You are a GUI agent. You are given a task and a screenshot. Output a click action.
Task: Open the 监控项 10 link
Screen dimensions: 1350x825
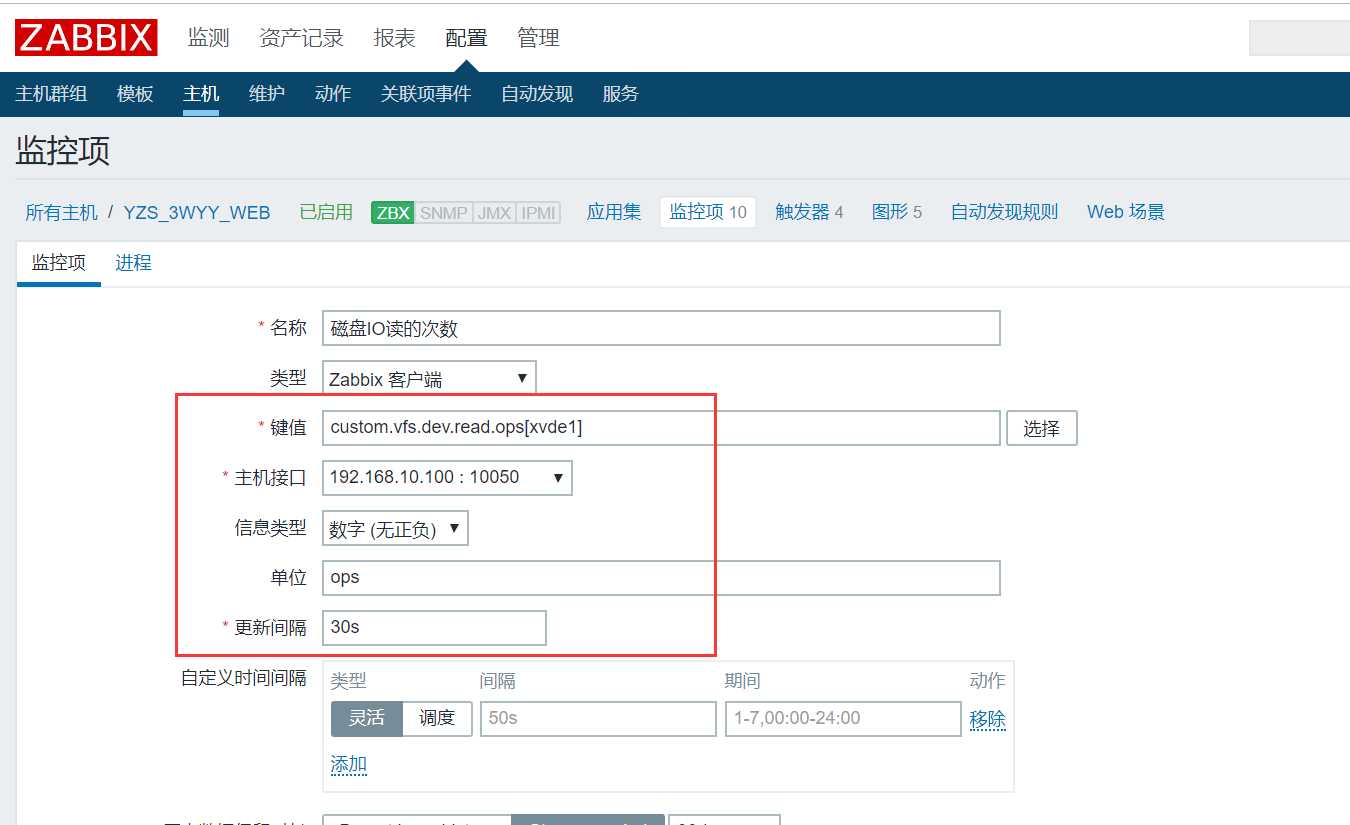click(708, 212)
